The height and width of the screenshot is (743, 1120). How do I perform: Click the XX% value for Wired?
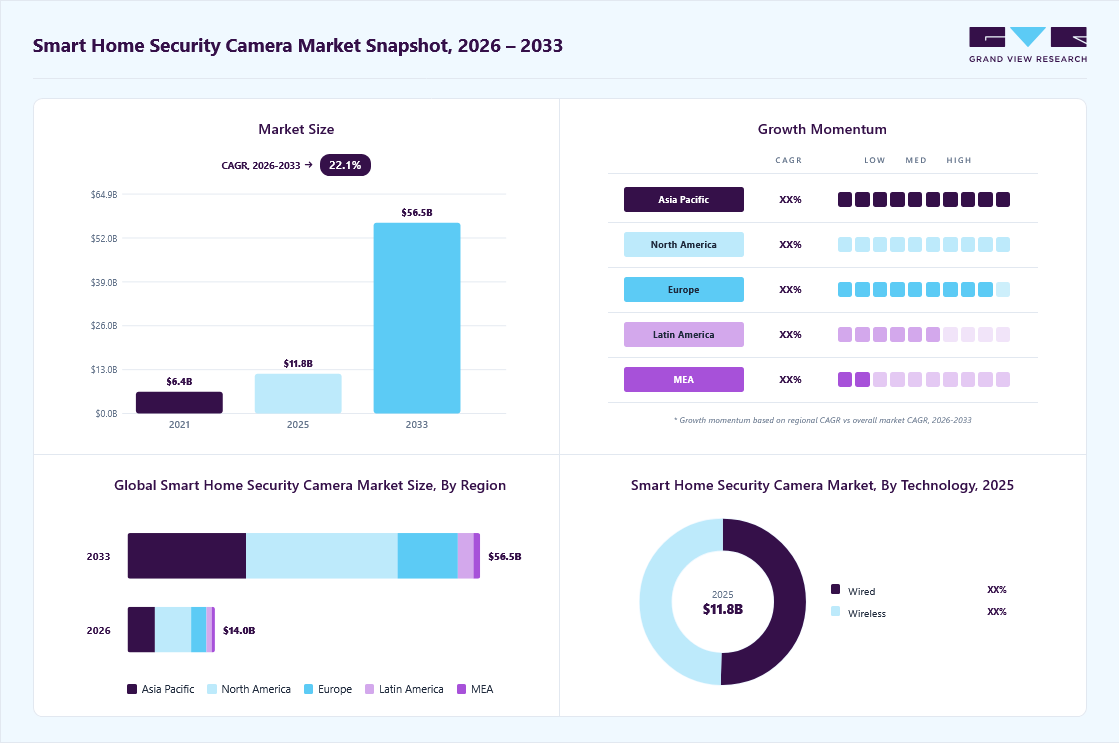point(996,590)
